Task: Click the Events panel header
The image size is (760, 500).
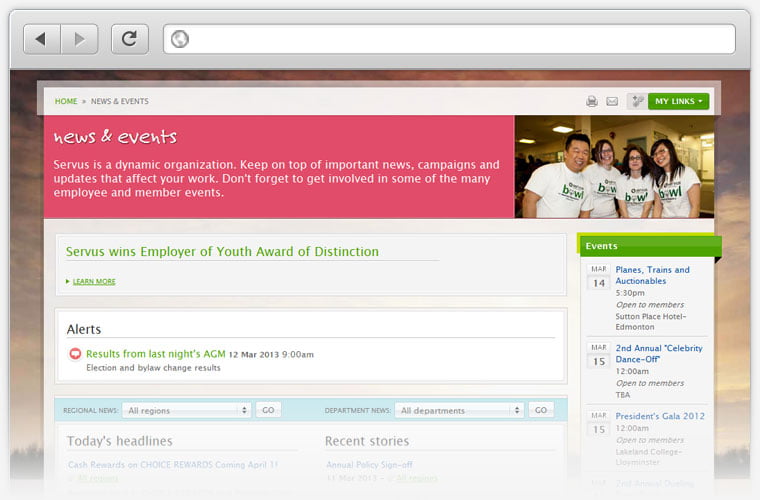Action: pyautogui.click(x=649, y=246)
